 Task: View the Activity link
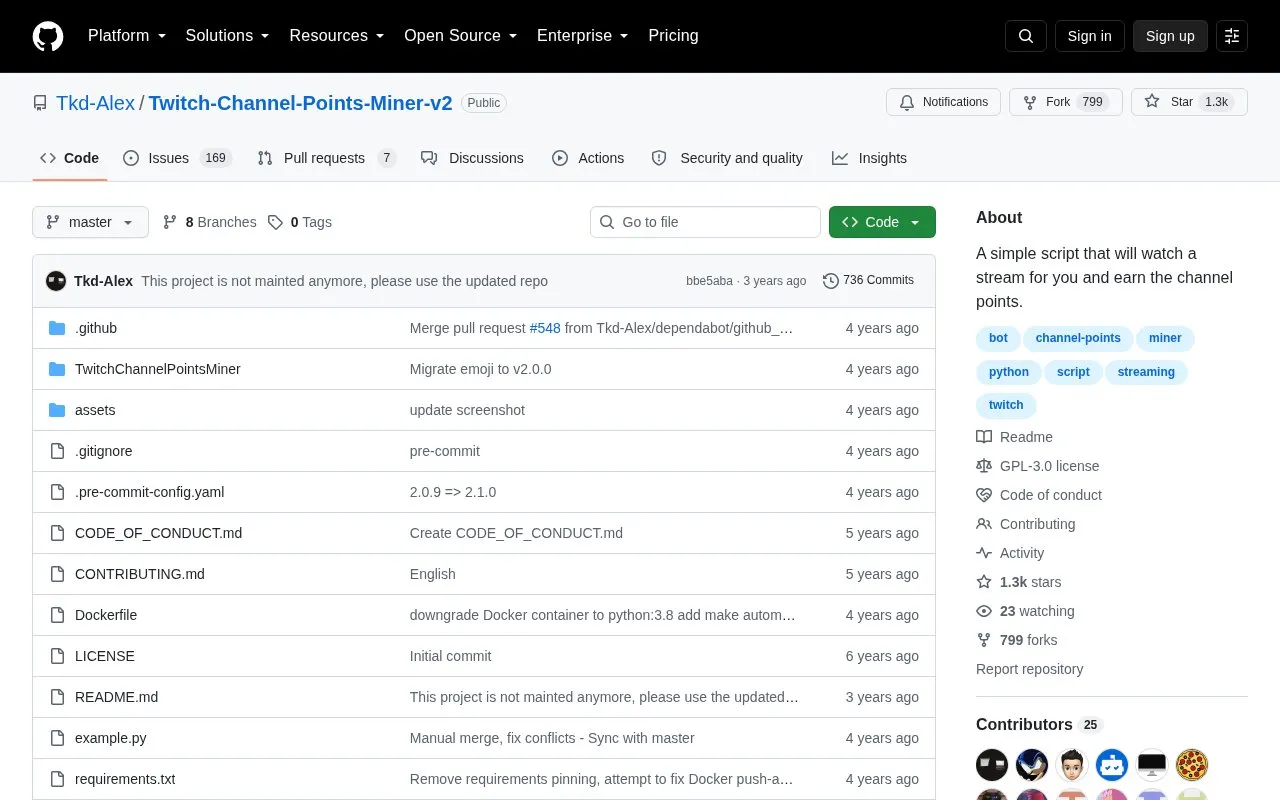pos(1010,553)
